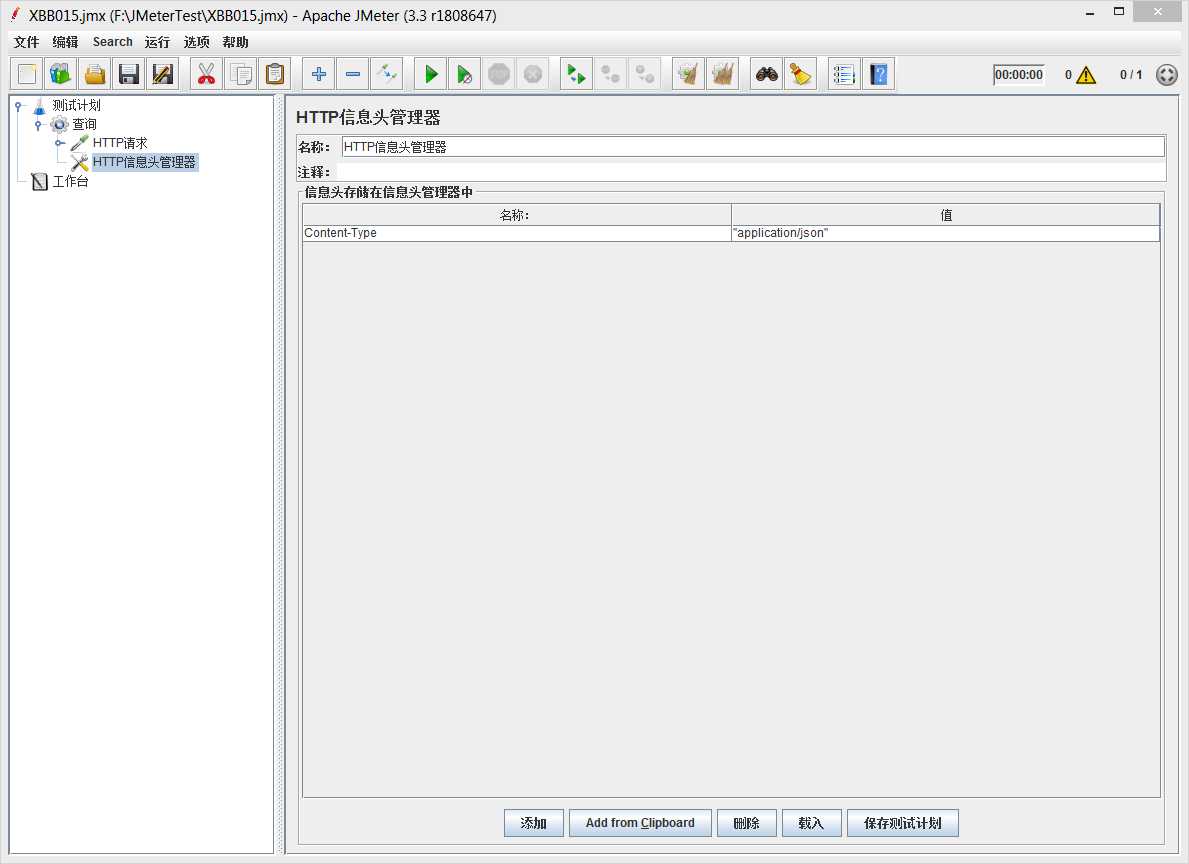Screen dimensions: 1189x864
Task: Click the 名称 column header
Action: 516,215
